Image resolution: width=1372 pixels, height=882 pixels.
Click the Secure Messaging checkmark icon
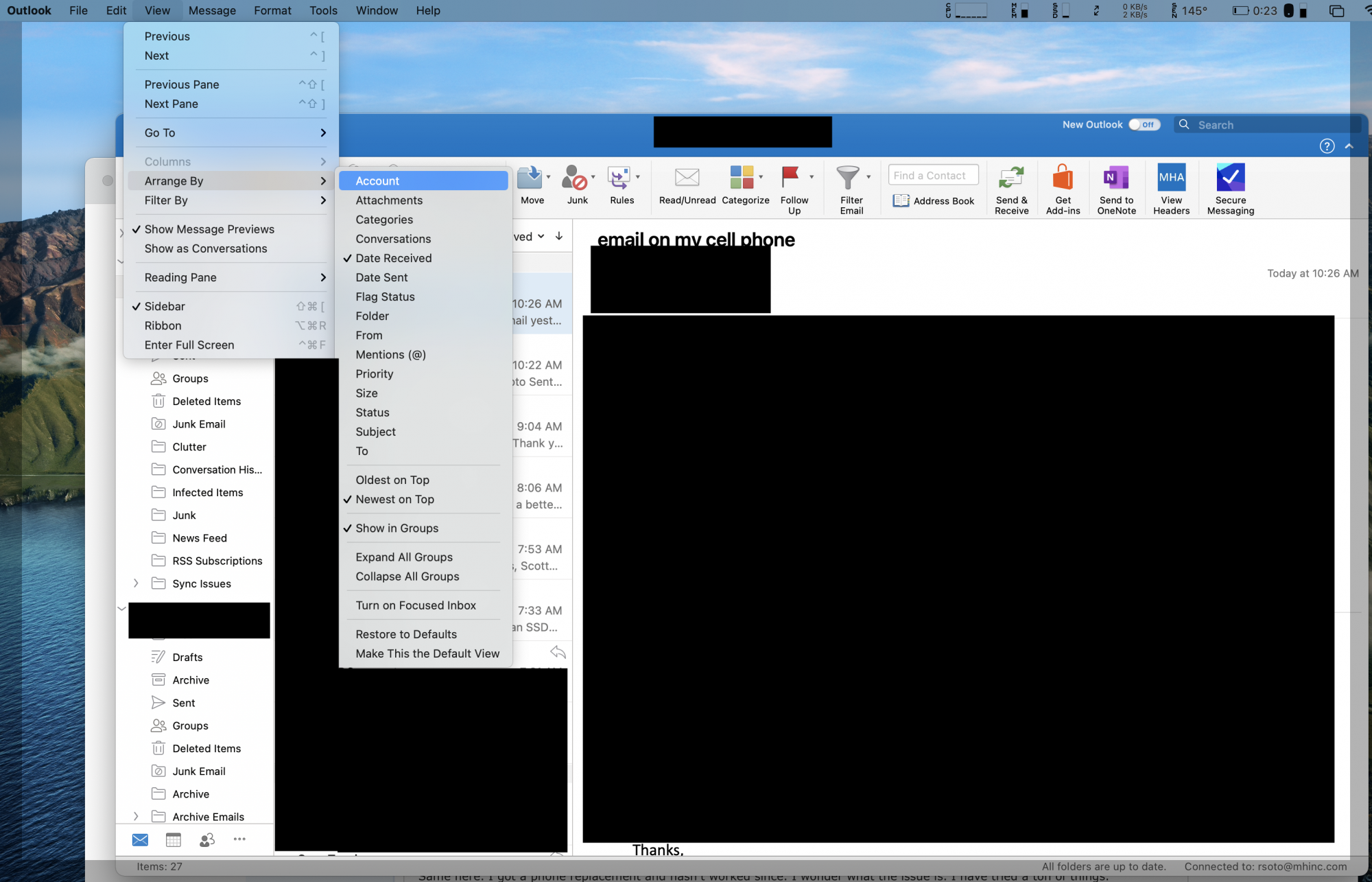tap(1230, 178)
